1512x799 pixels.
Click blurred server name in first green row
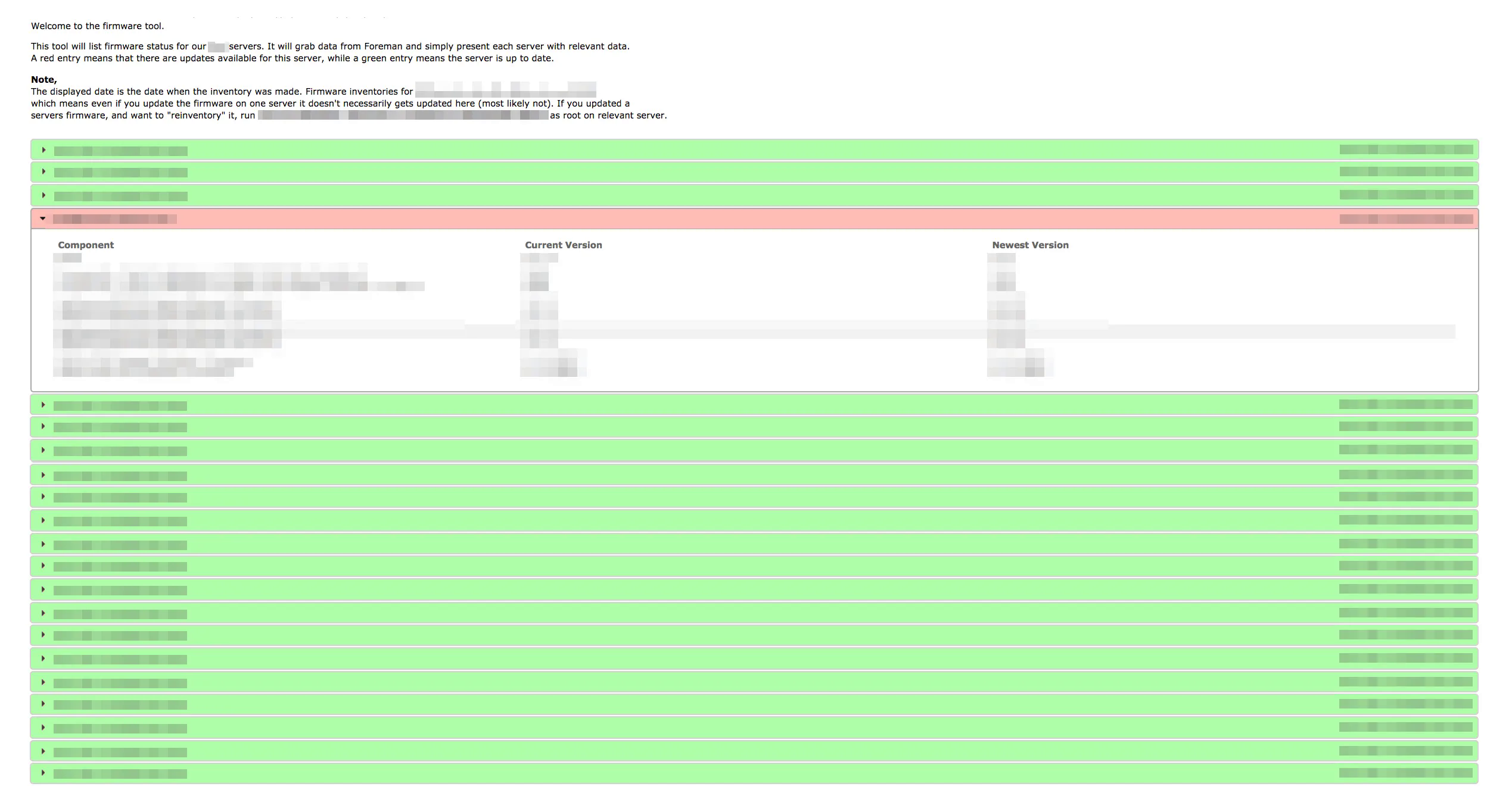(120, 151)
